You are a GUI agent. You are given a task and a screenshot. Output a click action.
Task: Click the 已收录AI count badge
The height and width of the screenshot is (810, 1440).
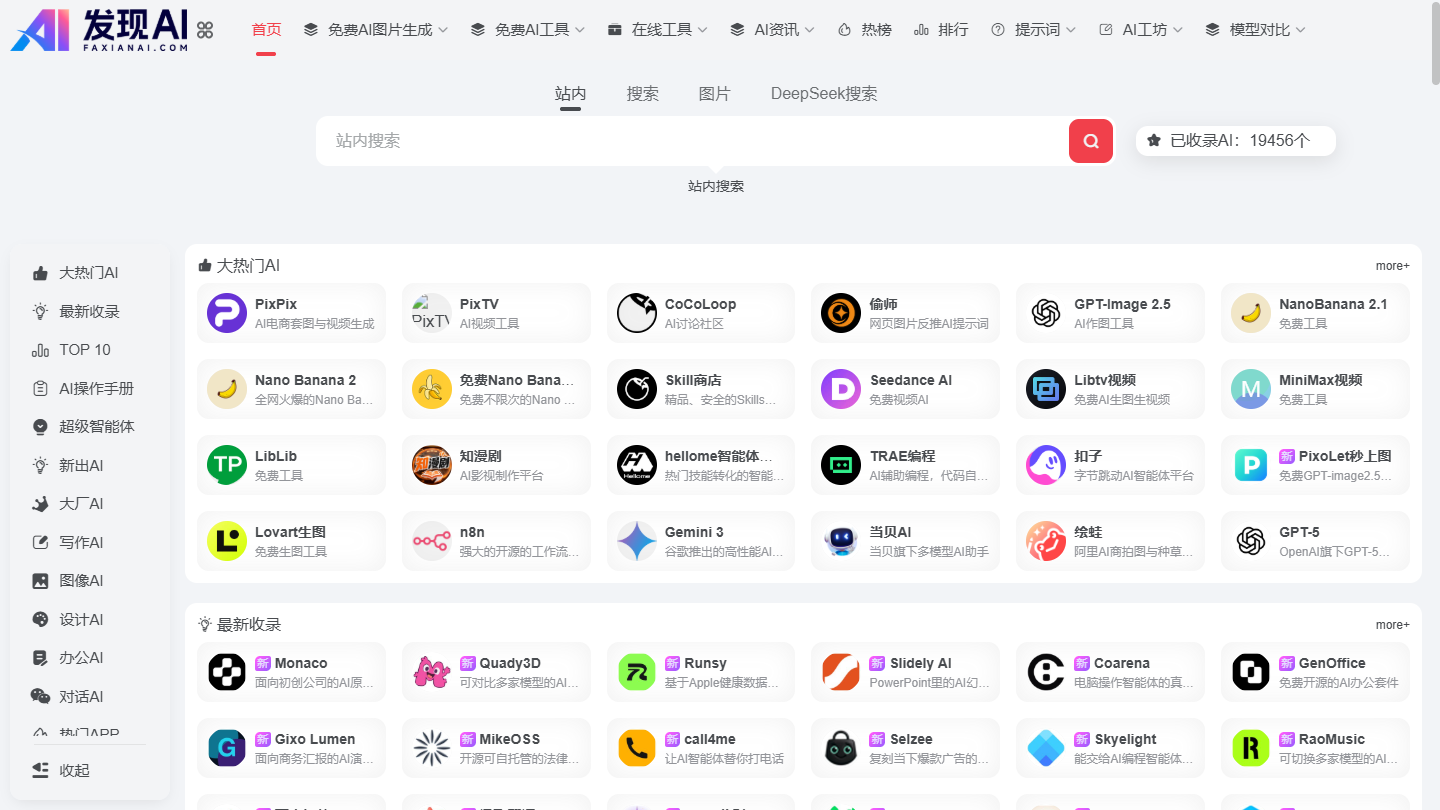[1236, 141]
